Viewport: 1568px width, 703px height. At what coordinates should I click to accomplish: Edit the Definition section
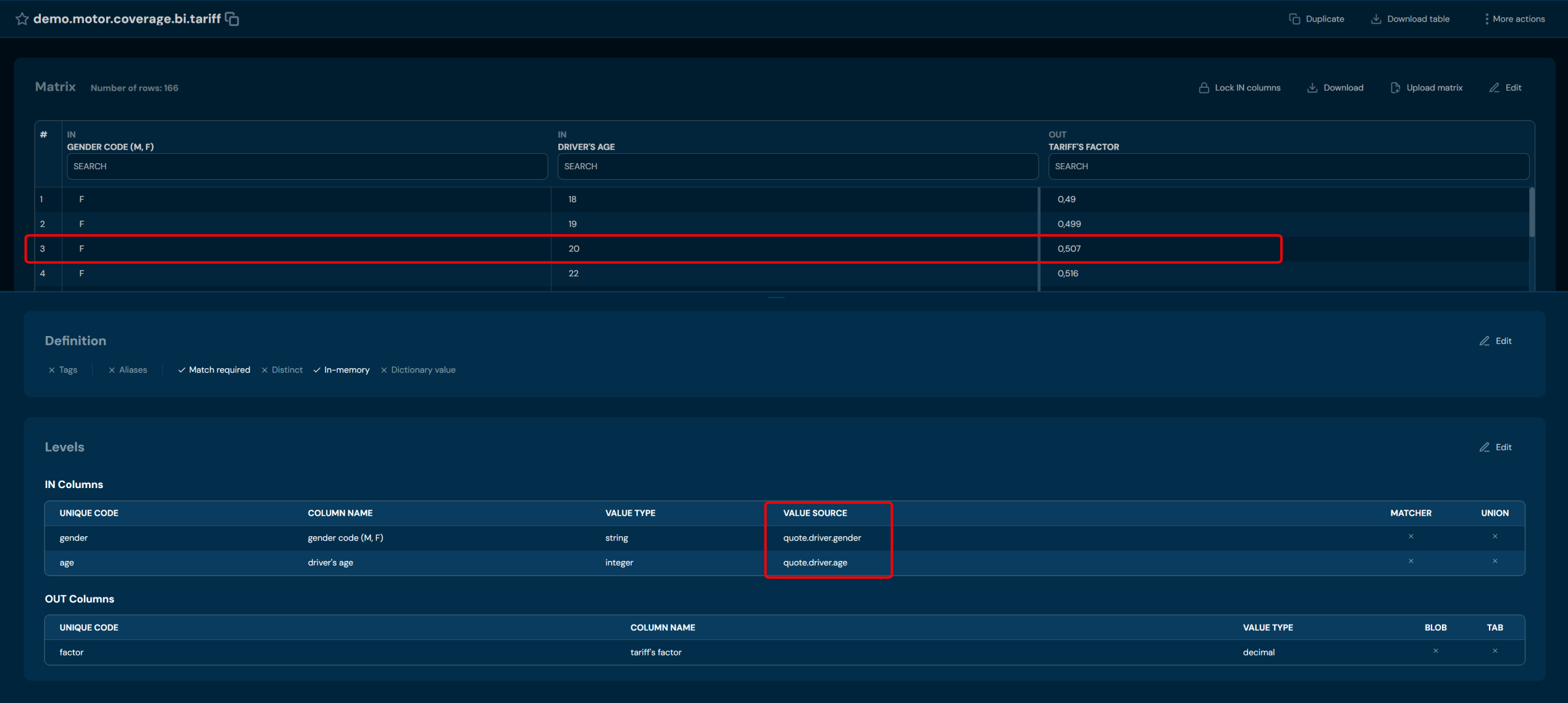1495,341
